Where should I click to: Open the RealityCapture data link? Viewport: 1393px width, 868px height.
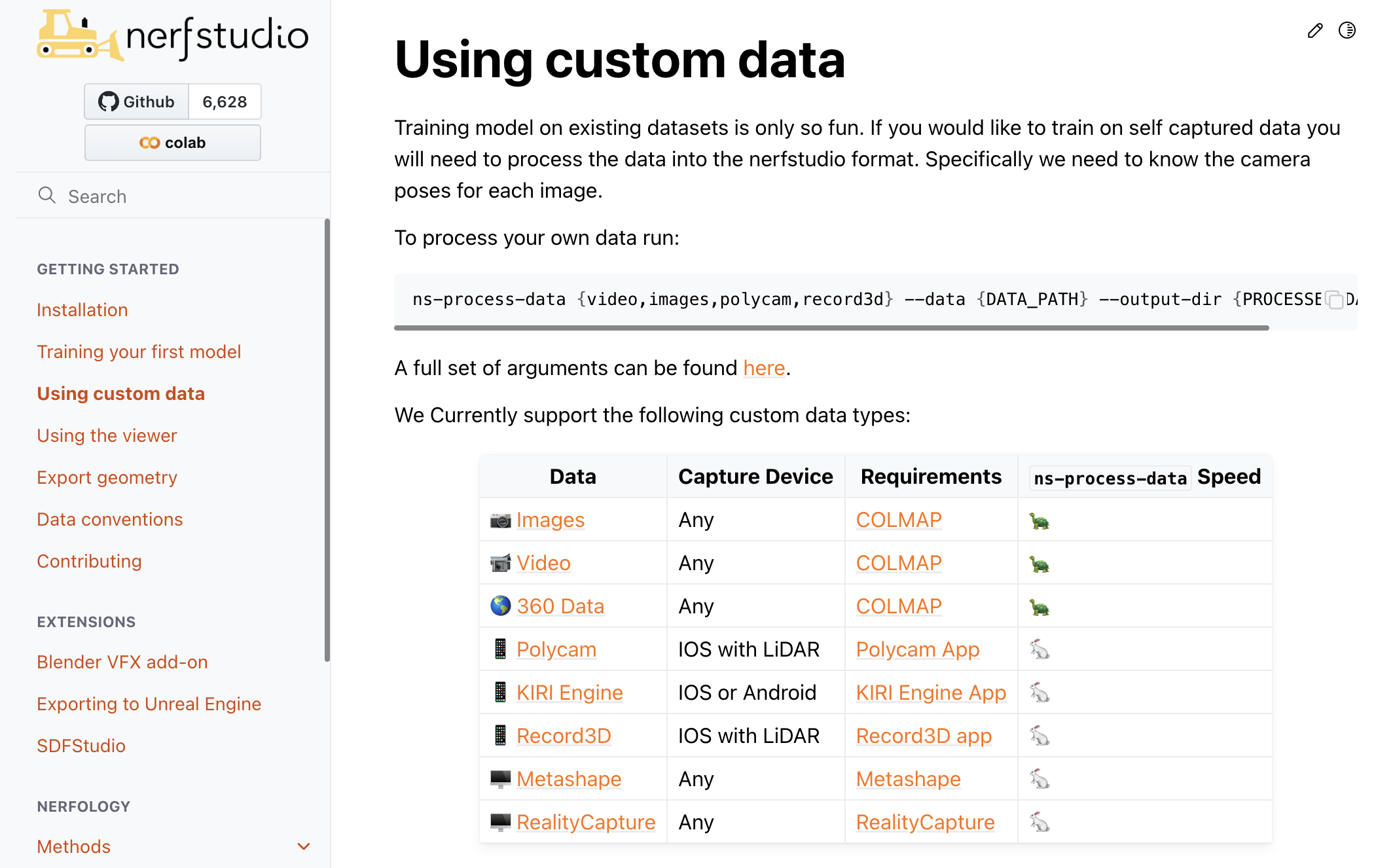coord(585,822)
